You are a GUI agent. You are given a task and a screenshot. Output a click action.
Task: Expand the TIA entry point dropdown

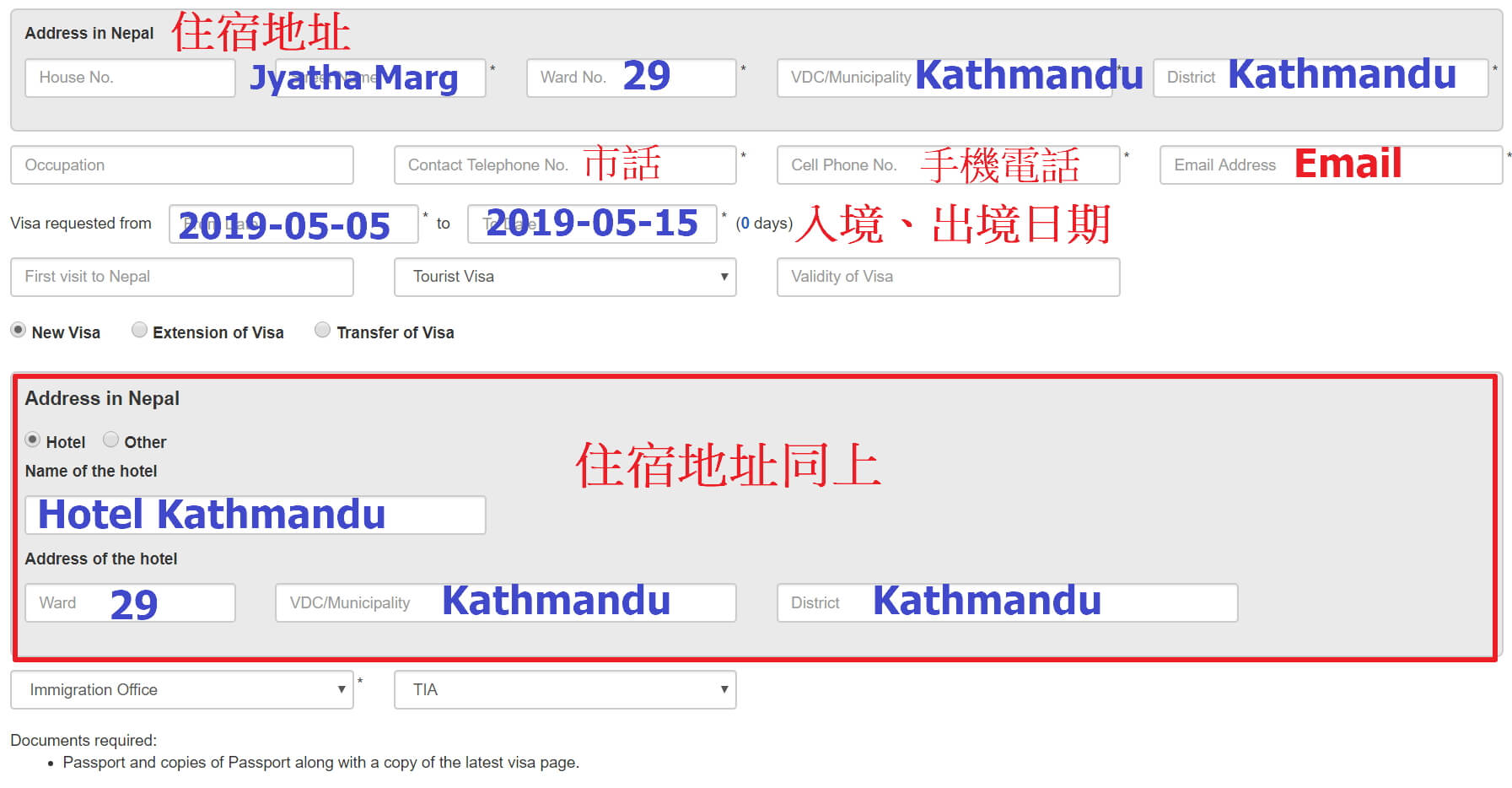coord(565,689)
